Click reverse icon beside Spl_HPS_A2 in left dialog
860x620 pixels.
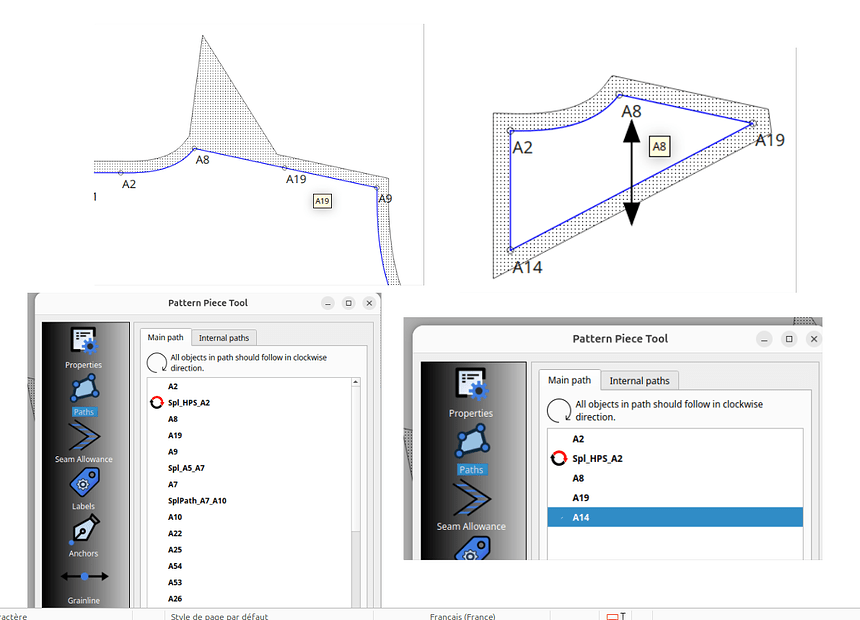tap(157, 403)
